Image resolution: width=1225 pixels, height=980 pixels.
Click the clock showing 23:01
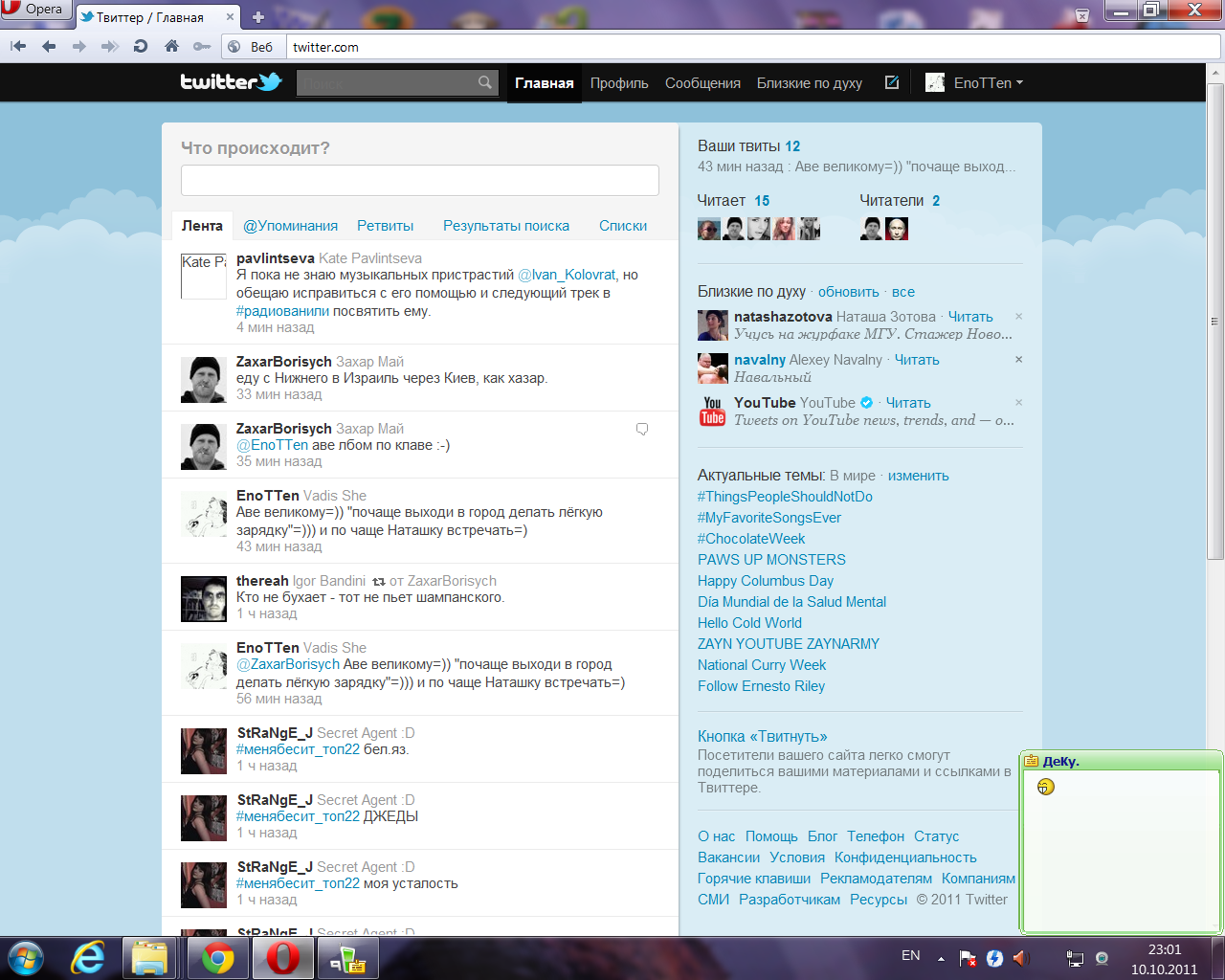coord(1165,949)
